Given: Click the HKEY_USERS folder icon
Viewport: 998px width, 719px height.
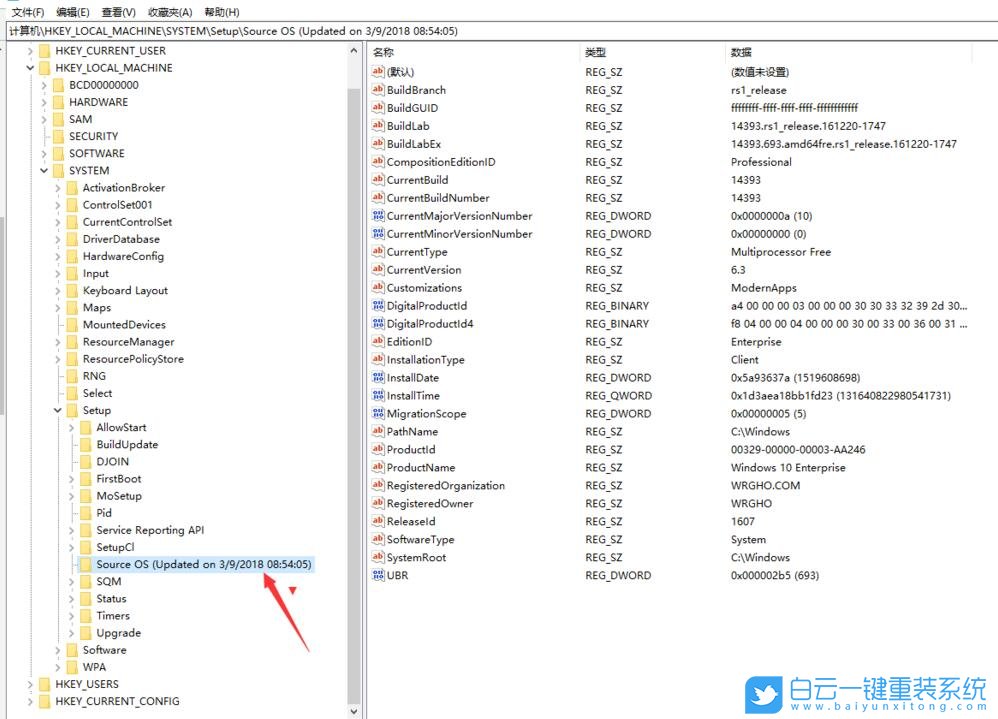Looking at the screenshot, I should tap(44, 684).
